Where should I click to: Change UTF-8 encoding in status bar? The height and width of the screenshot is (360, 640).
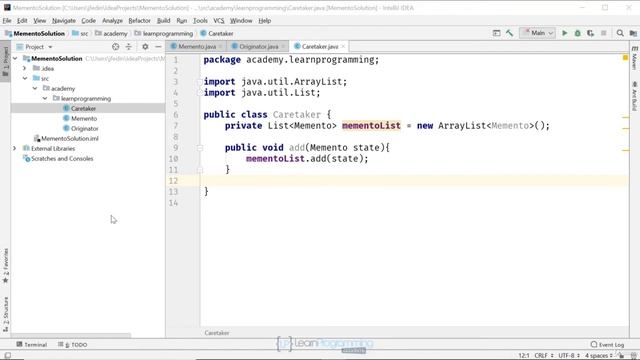tap(569, 356)
